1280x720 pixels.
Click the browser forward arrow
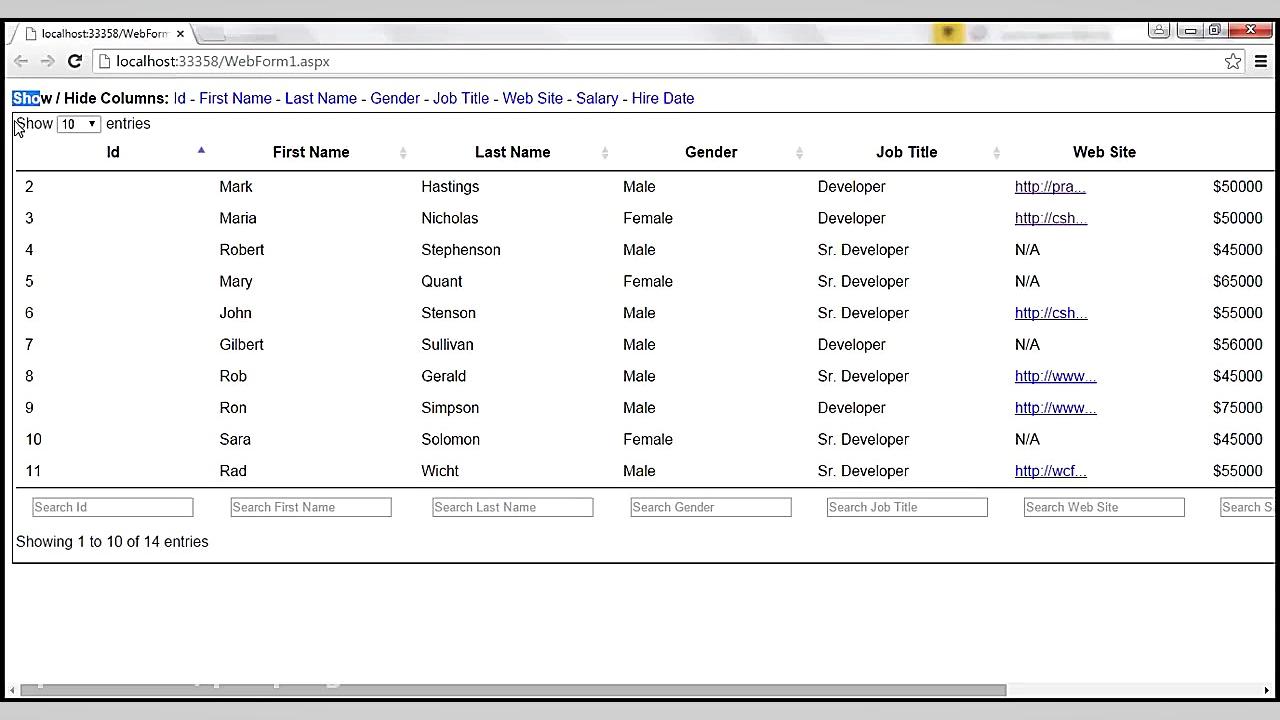(47, 61)
